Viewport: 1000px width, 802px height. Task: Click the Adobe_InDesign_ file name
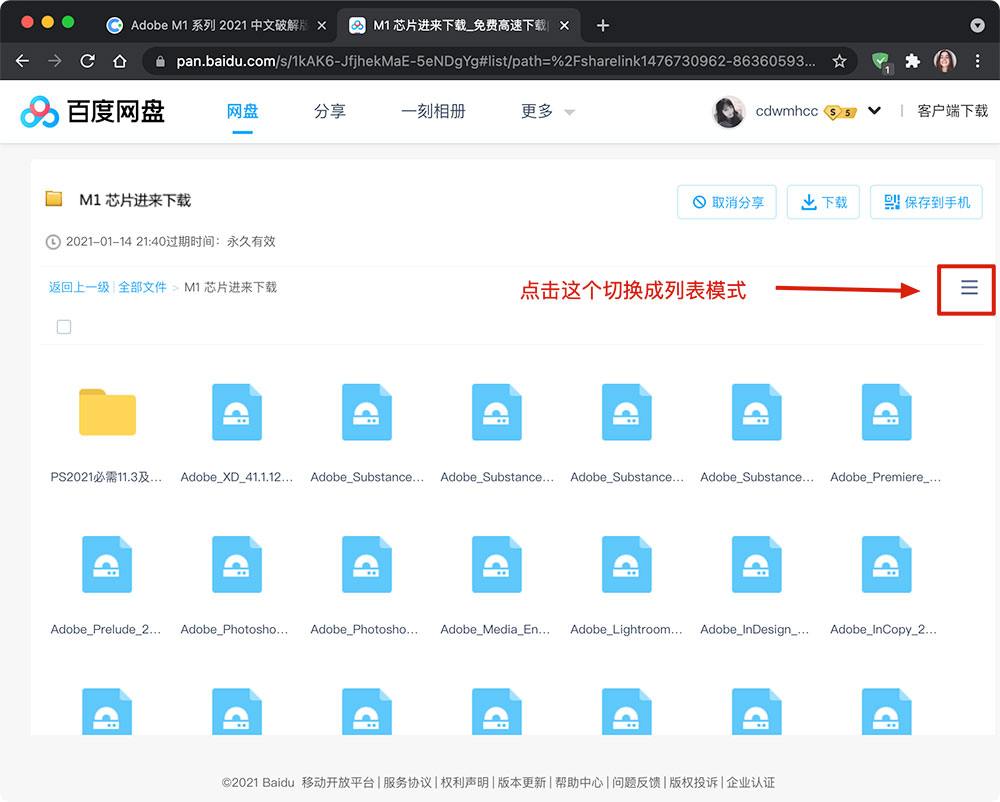(x=755, y=629)
